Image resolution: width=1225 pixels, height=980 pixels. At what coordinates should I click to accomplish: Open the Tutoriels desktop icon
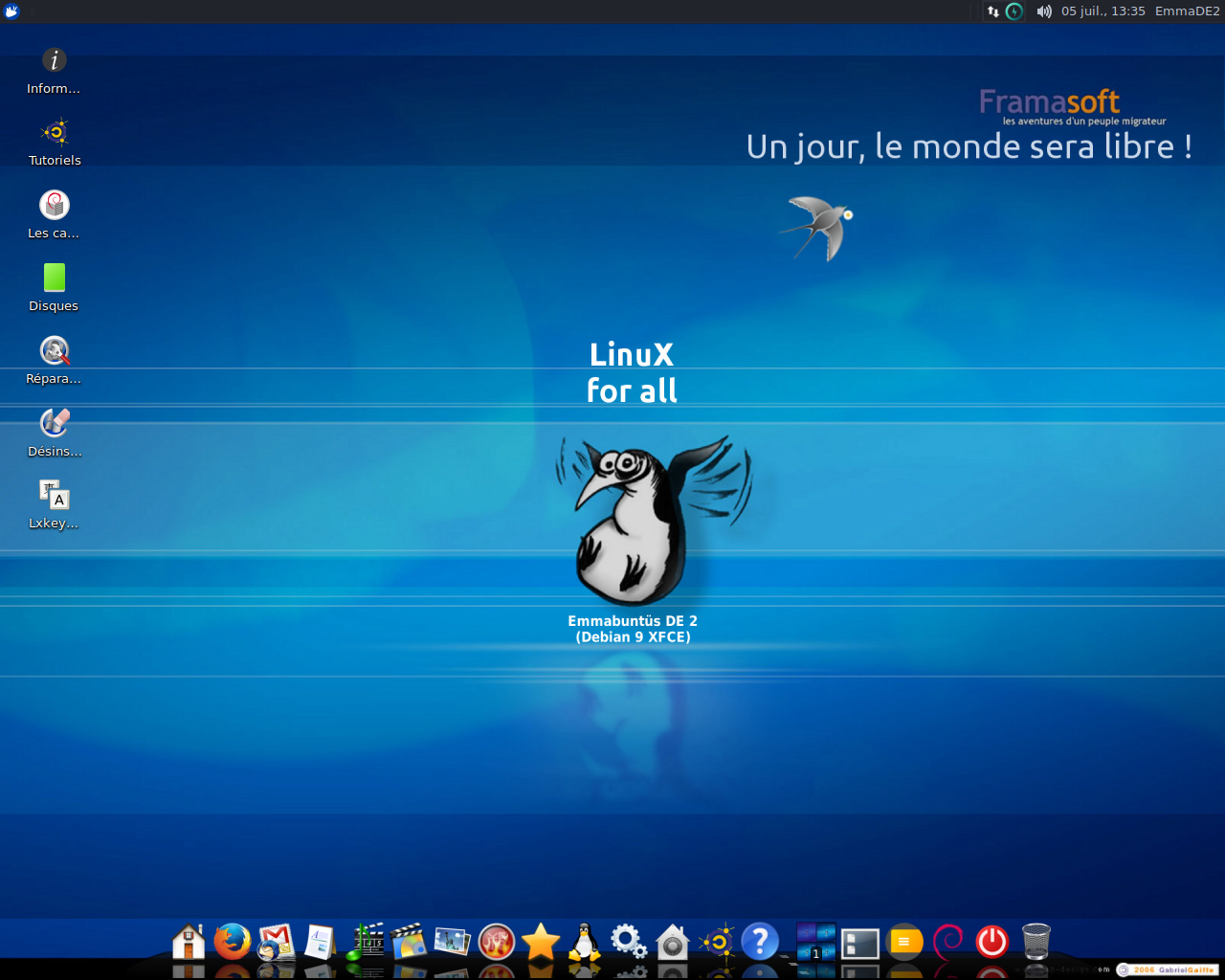[x=55, y=143]
